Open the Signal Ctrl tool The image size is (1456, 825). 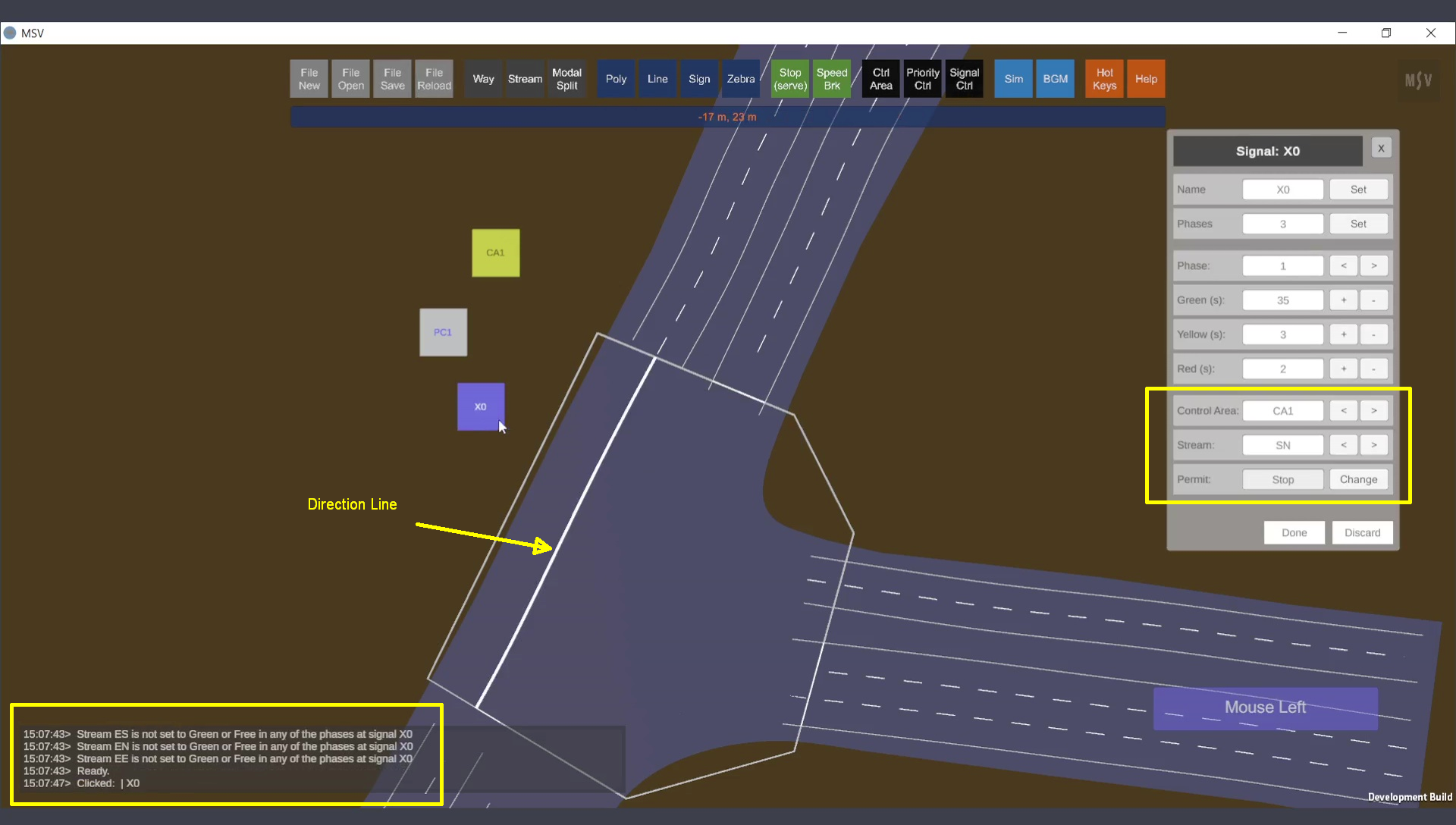click(x=964, y=79)
